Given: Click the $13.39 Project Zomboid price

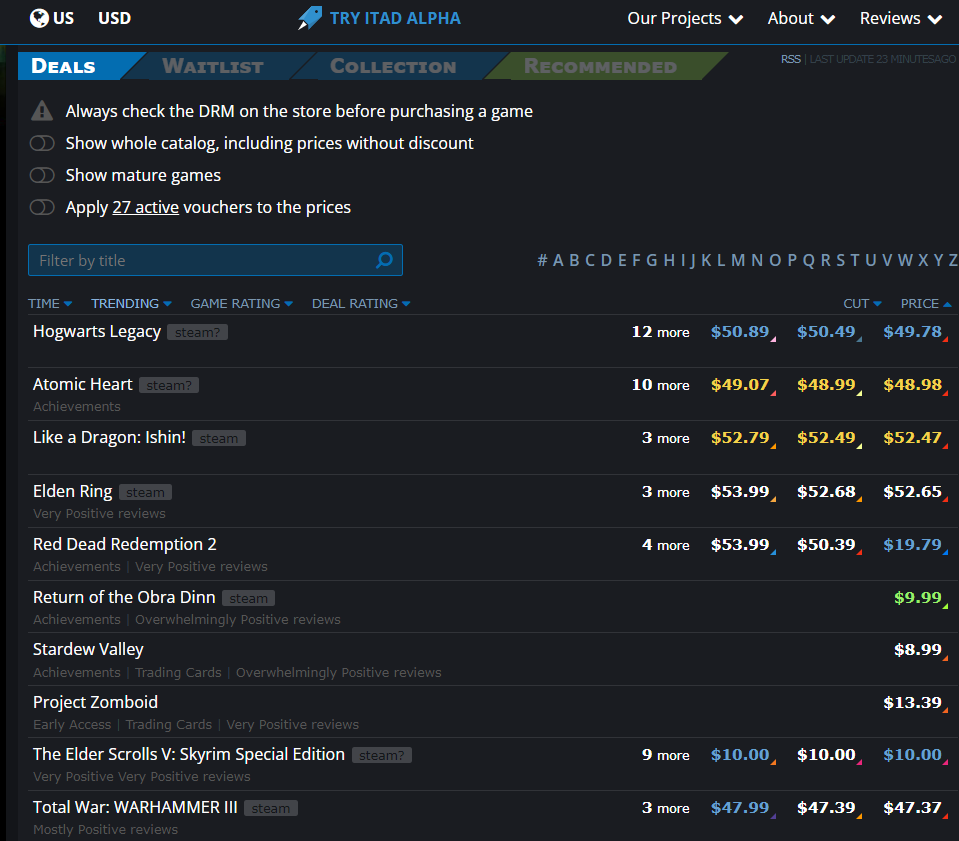Looking at the screenshot, I should (x=913, y=703).
